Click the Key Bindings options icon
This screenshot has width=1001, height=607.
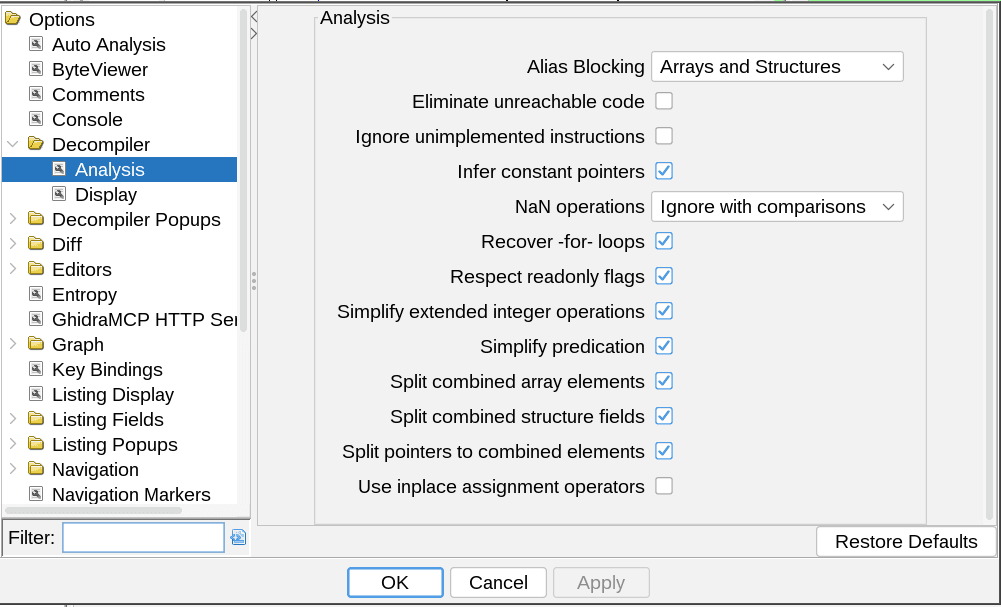tap(37, 369)
